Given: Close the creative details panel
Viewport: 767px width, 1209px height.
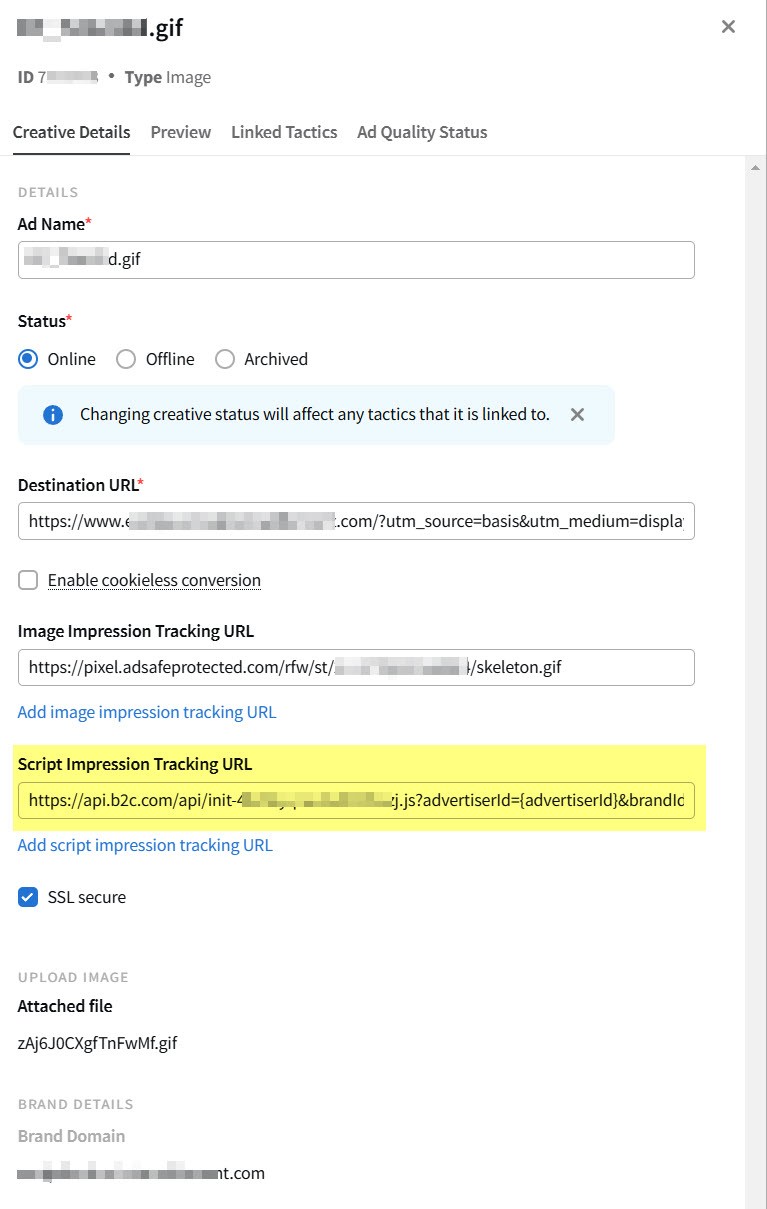Looking at the screenshot, I should [x=728, y=27].
